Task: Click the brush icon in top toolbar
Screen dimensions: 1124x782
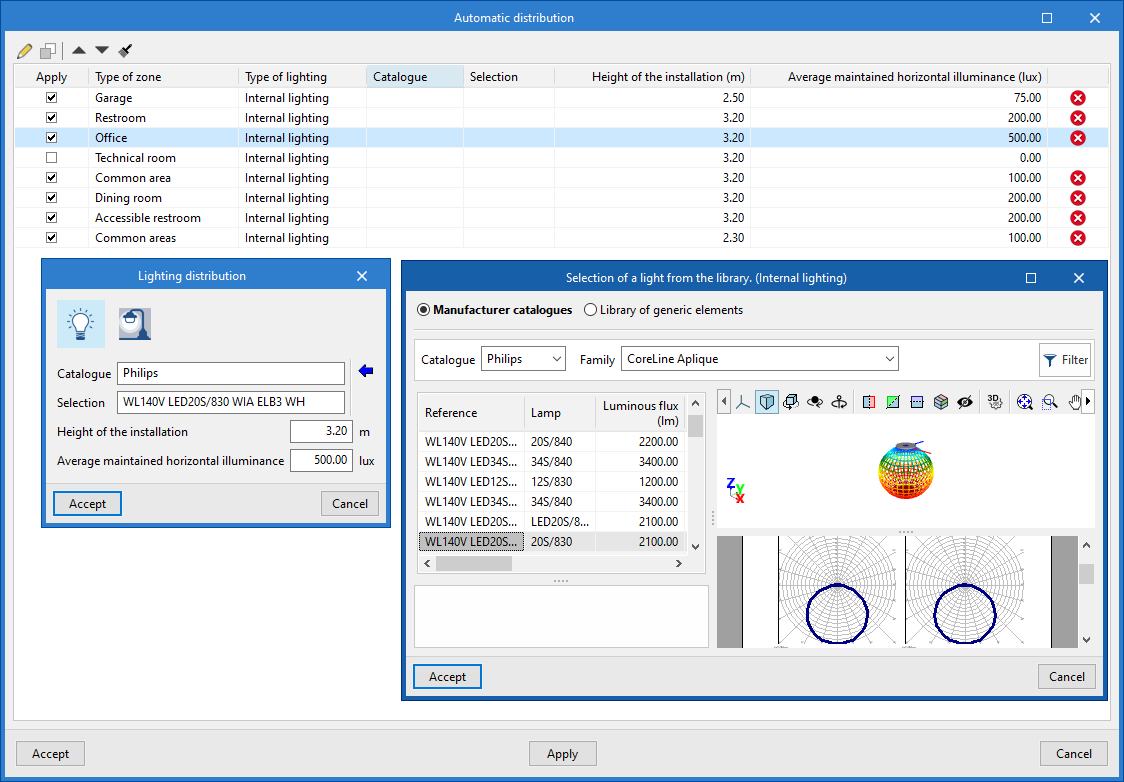Action: [126, 51]
